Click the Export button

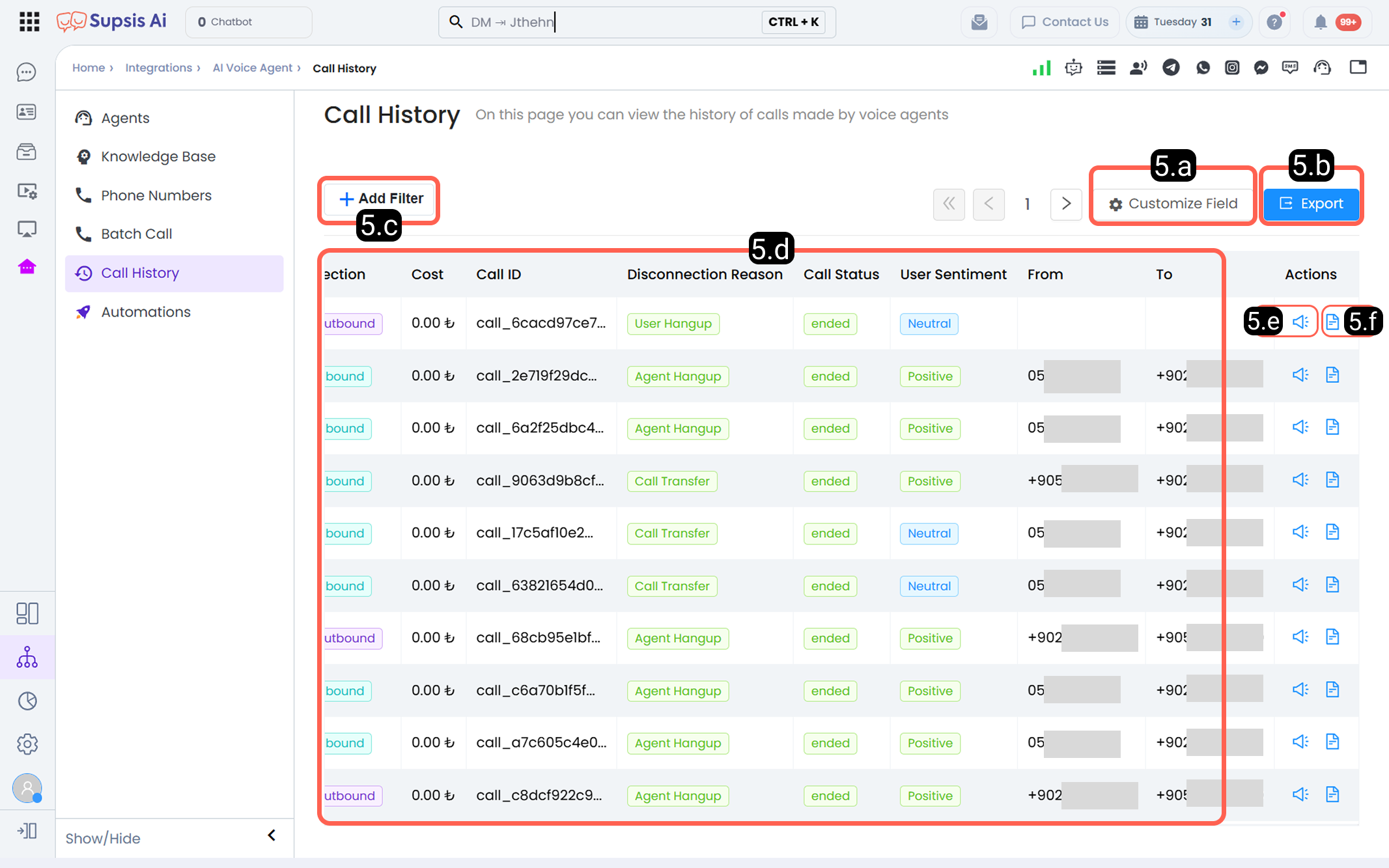(x=1311, y=204)
